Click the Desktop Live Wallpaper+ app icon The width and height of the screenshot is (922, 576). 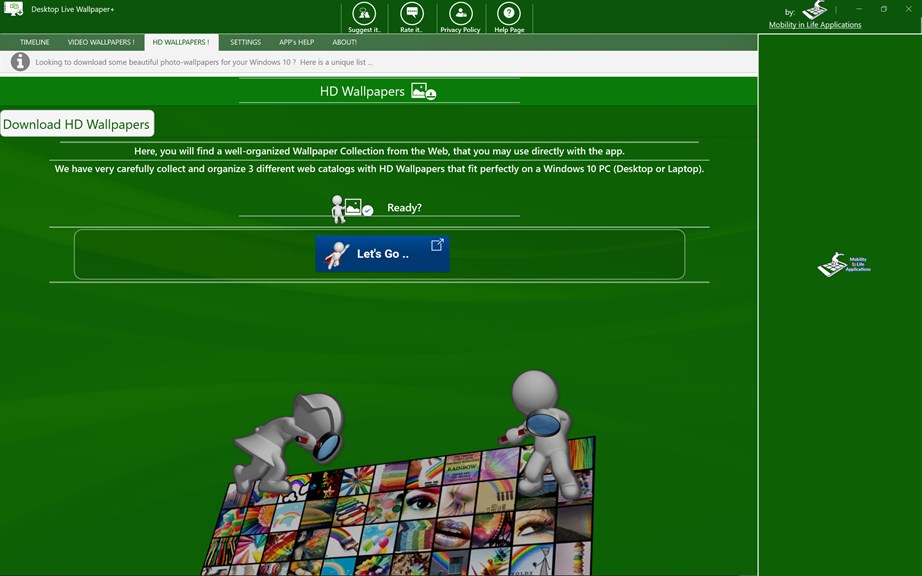[13, 9]
